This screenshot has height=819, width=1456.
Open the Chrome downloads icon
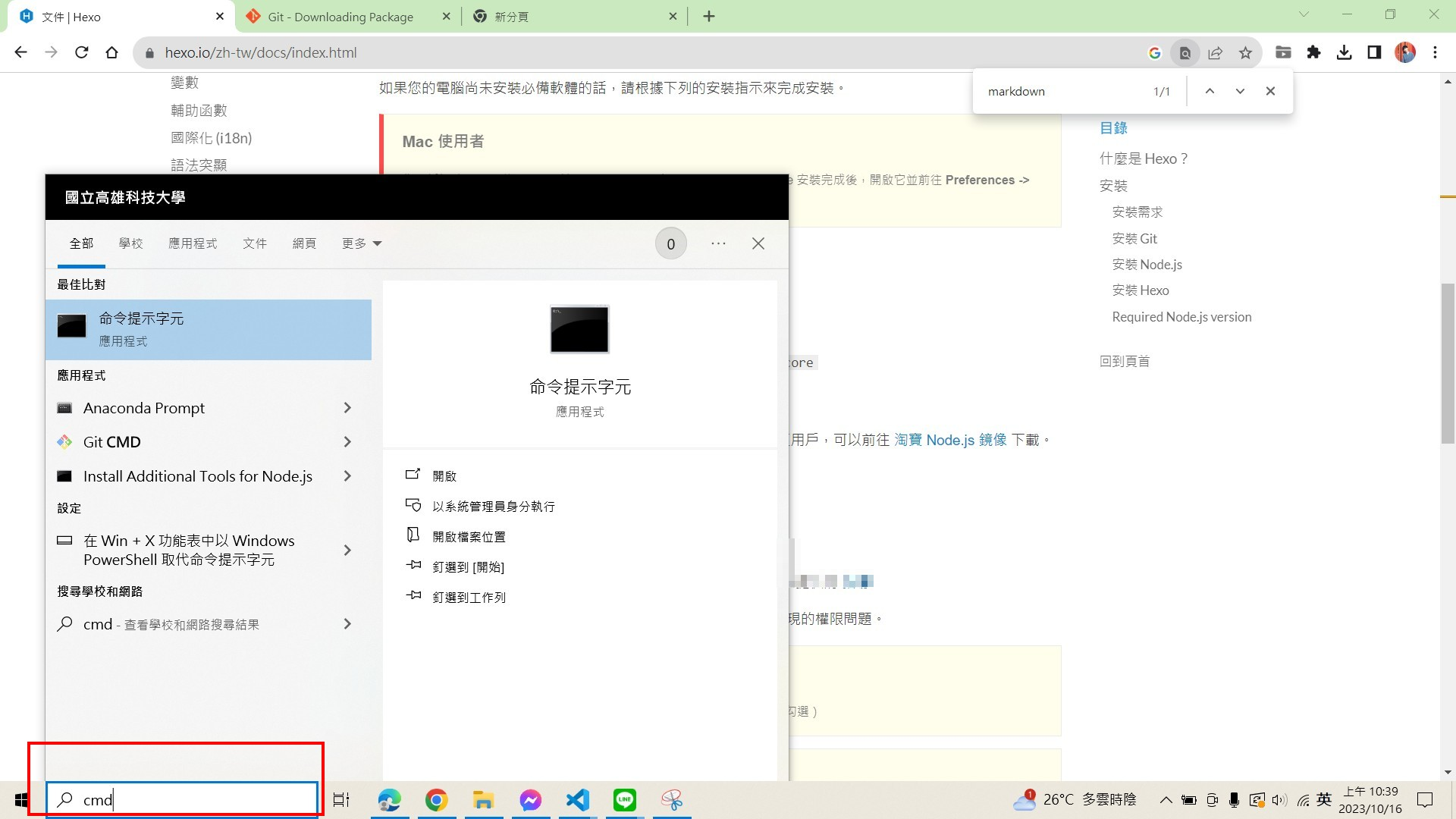coord(1345,52)
